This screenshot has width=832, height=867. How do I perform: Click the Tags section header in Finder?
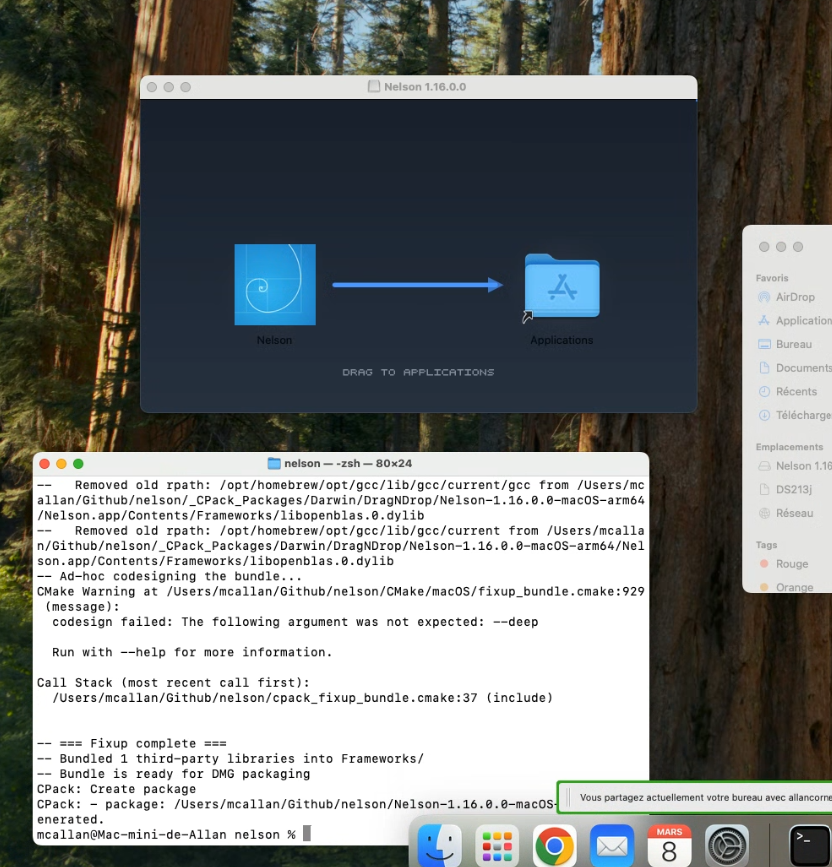pyautogui.click(x=766, y=545)
